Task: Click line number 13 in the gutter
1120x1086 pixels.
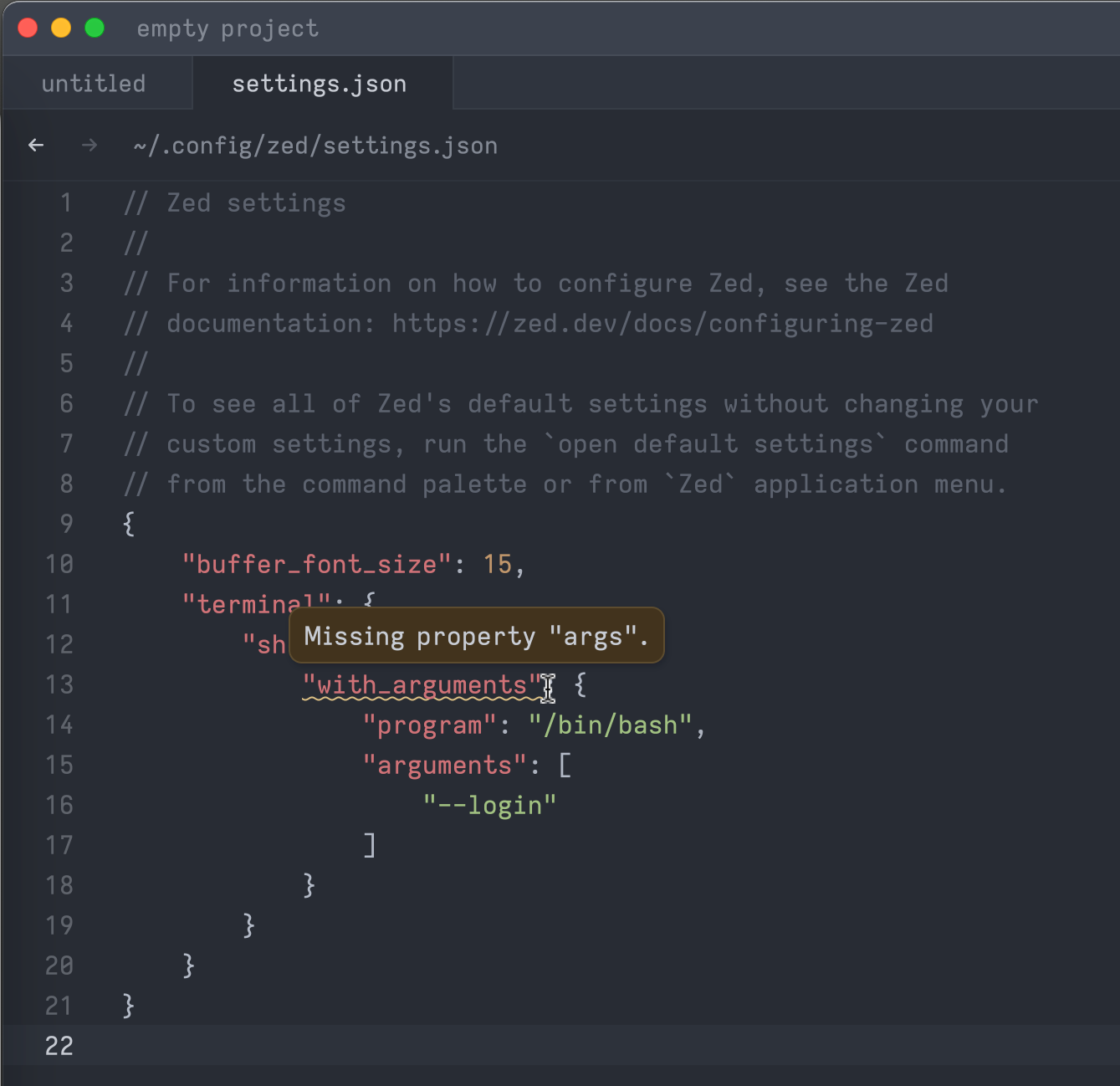Action: point(59,685)
